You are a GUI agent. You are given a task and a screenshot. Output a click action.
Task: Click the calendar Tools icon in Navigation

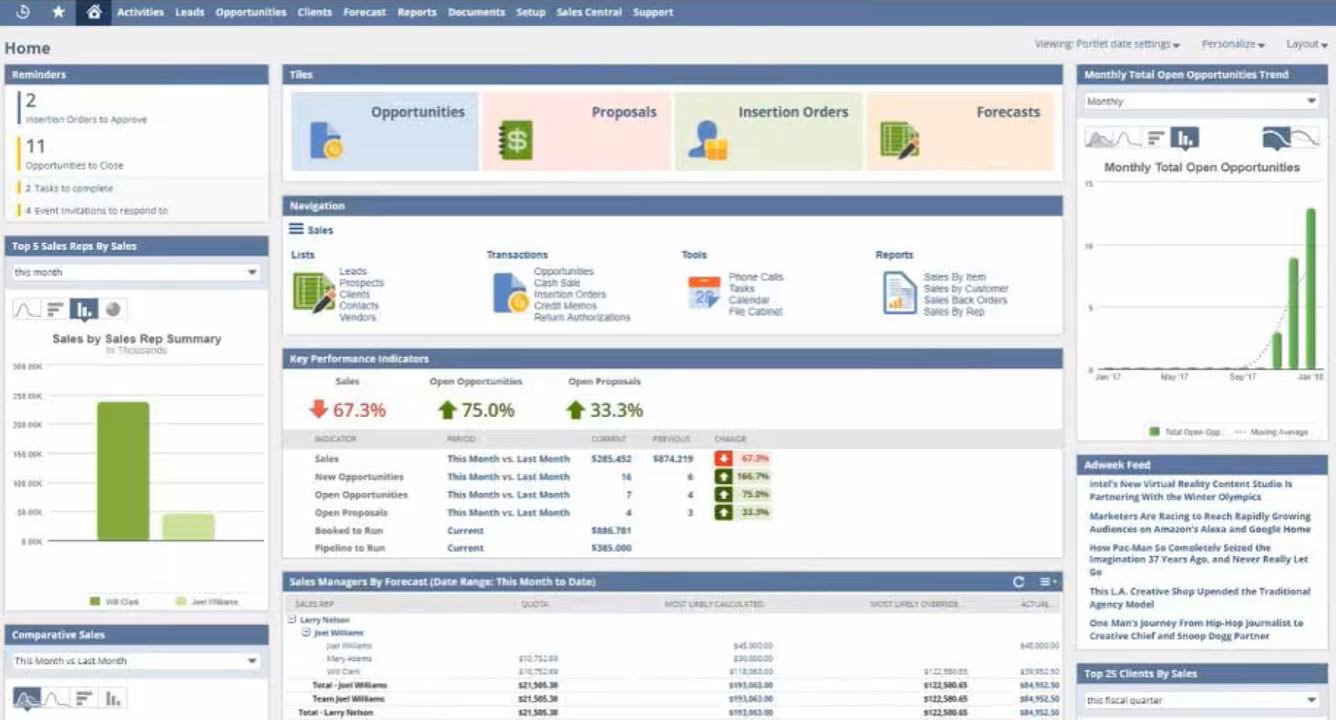pyautogui.click(x=704, y=293)
